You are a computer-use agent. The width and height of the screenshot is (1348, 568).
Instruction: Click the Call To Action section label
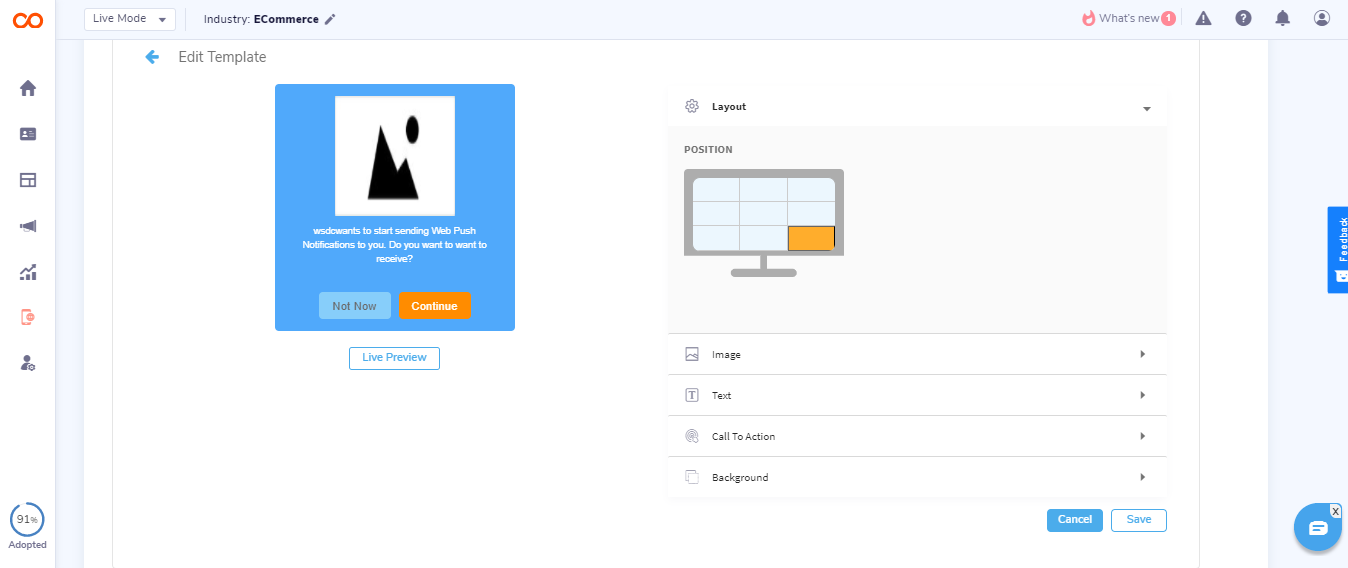coord(743,437)
